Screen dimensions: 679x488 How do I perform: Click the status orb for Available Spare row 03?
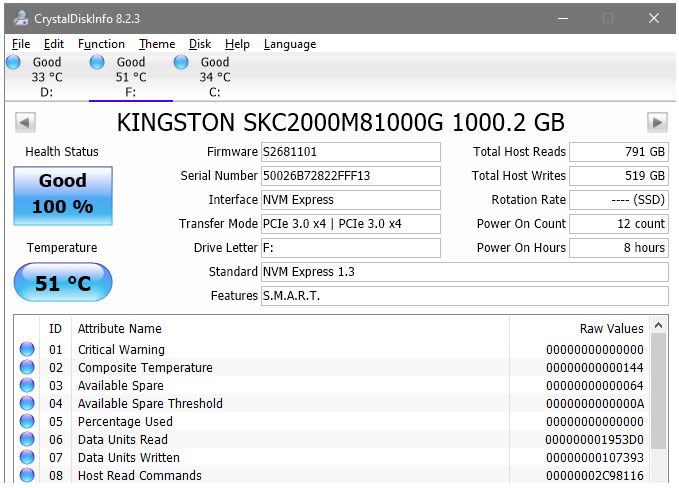coord(27,385)
